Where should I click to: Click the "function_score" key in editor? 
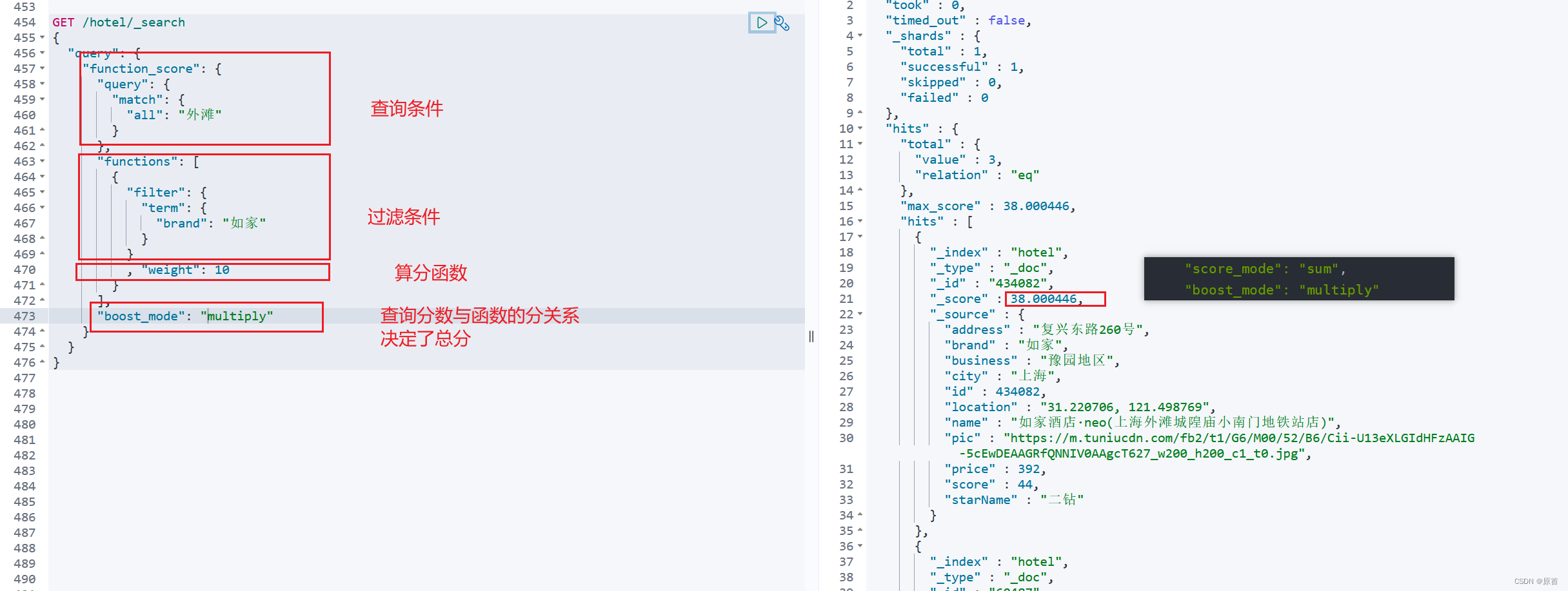[x=141, y=69]
